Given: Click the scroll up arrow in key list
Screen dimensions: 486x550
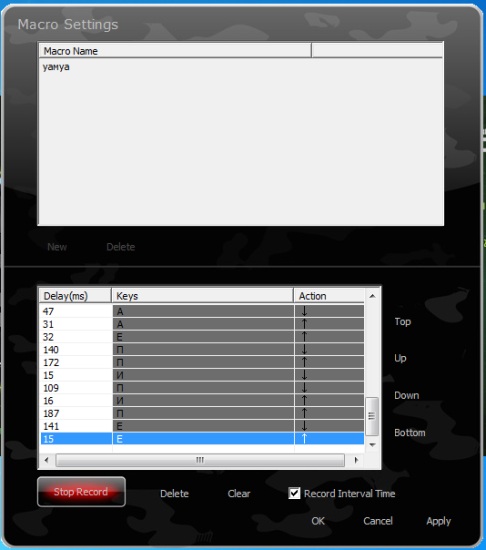Looking at the screenshot, I should pos(372,296).
